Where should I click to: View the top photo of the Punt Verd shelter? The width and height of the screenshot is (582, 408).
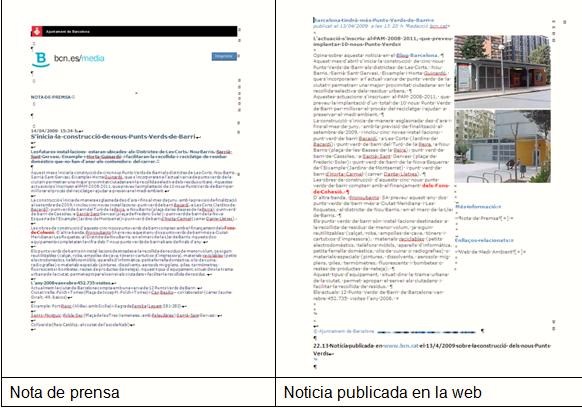(502, 72)
